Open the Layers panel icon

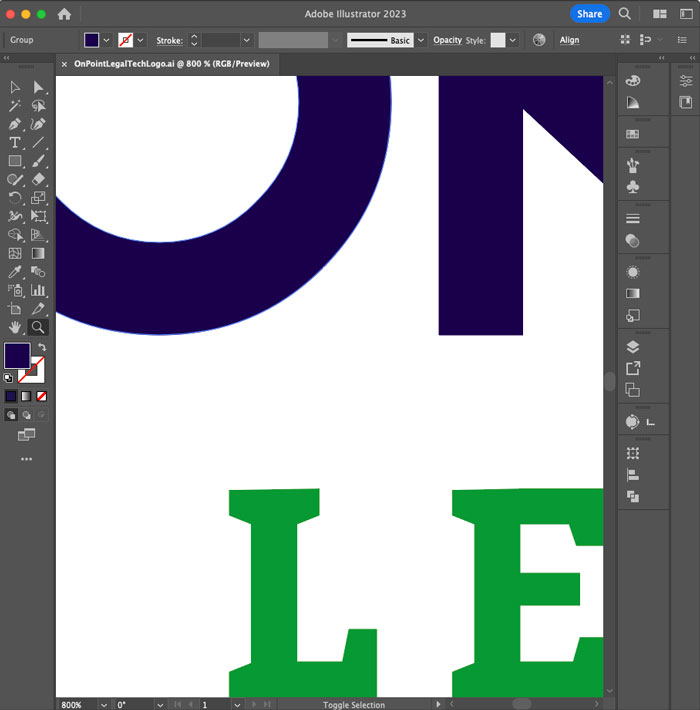pos(632,347)
